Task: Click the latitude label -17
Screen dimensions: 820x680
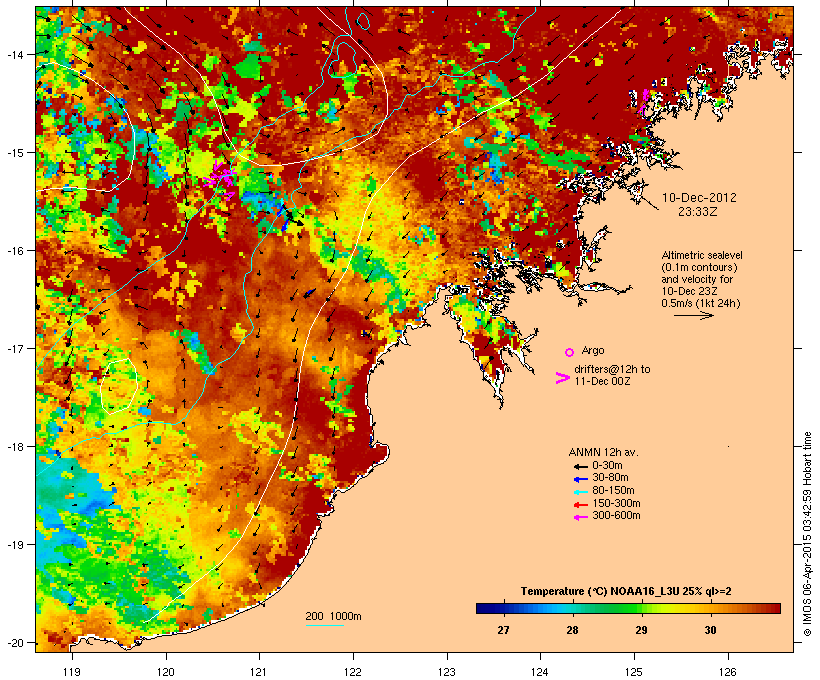Action: (x=15, y=348)
